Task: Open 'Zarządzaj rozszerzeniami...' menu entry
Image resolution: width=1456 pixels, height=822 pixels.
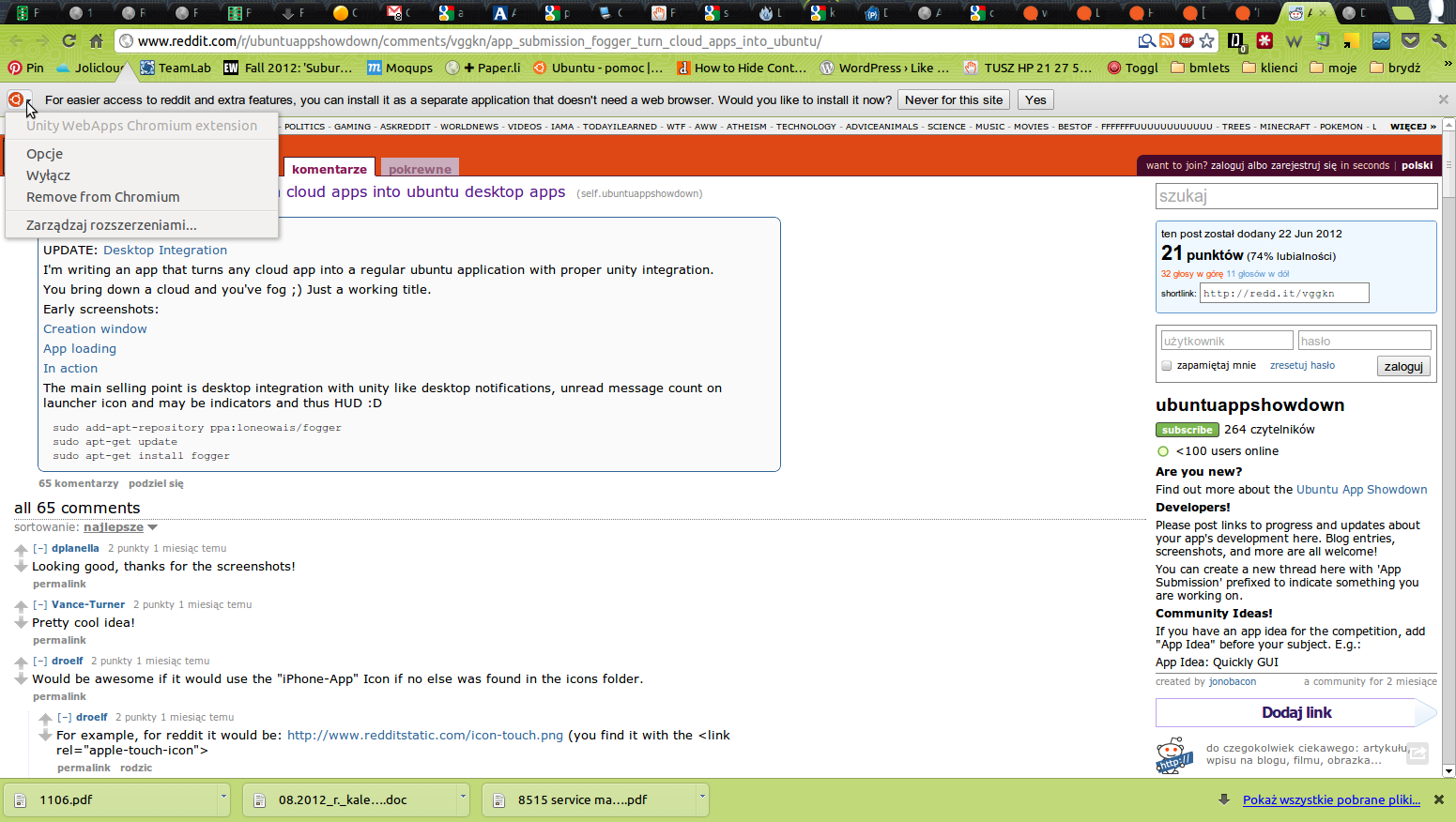Action: (x=141, y=225)
